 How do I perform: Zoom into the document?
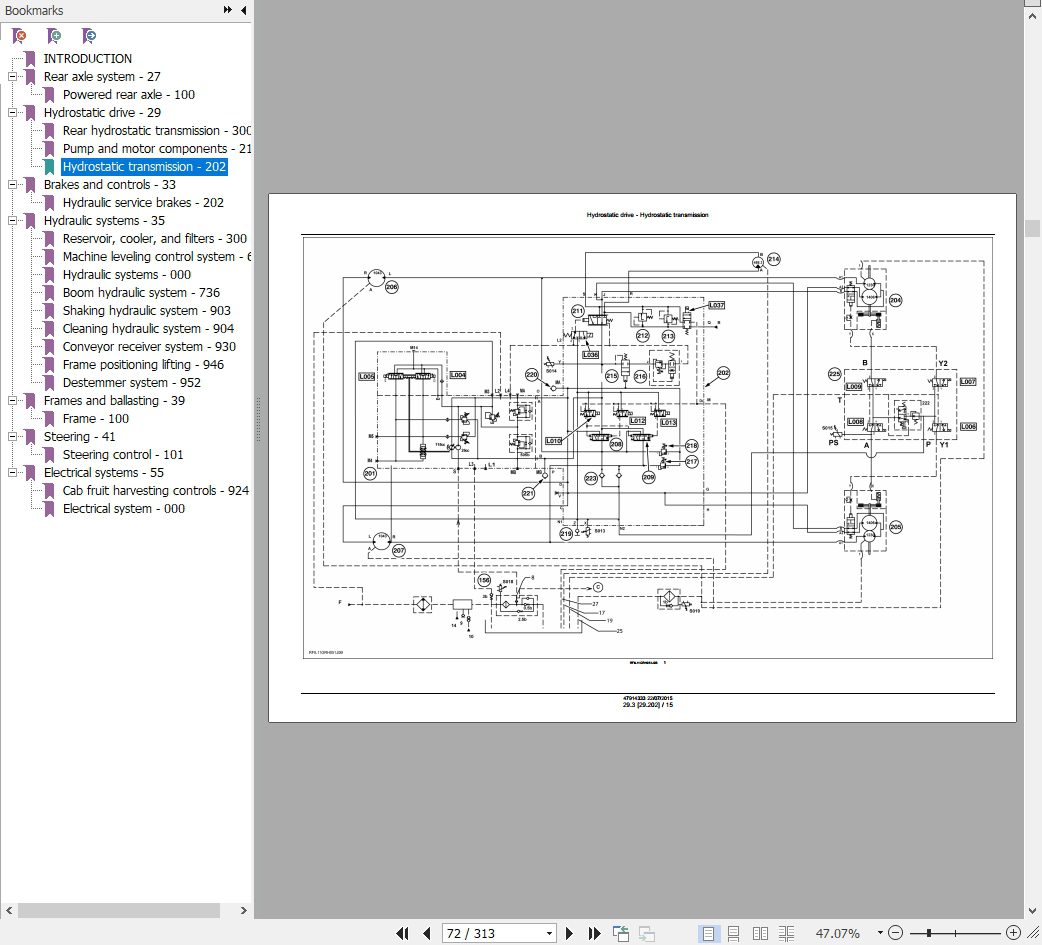coord(1012,932)
